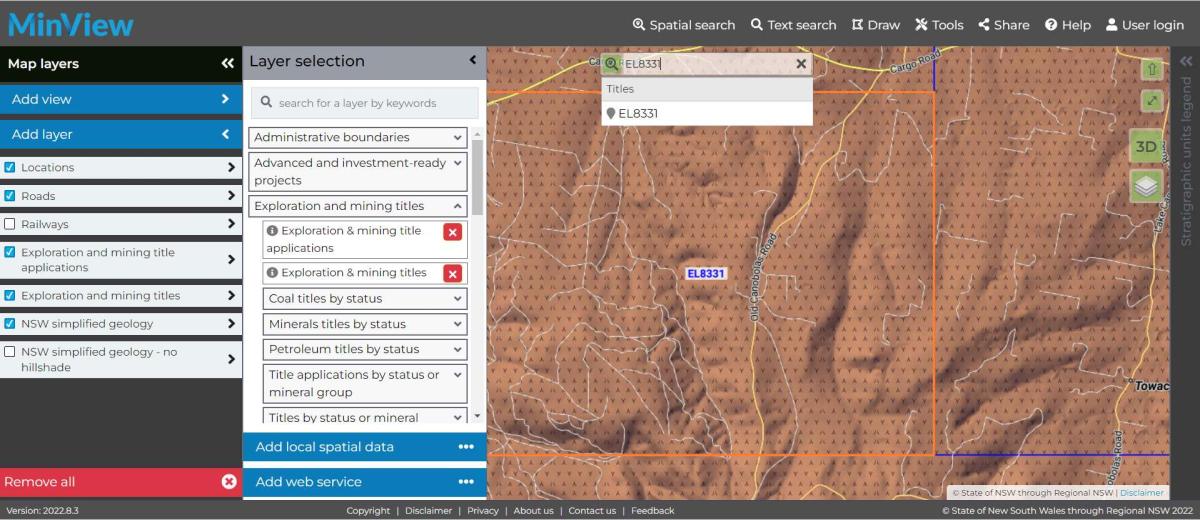Screen dimensions: 1200x520
Task: Open the Tools menu
Action: pyautogui.click(x=939, y=25)
